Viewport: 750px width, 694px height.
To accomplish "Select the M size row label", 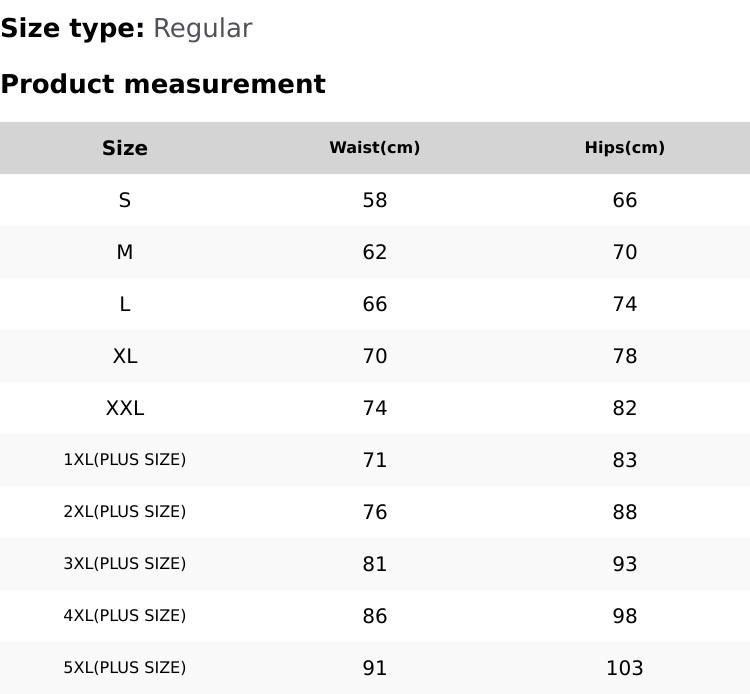I will (125, 252).
